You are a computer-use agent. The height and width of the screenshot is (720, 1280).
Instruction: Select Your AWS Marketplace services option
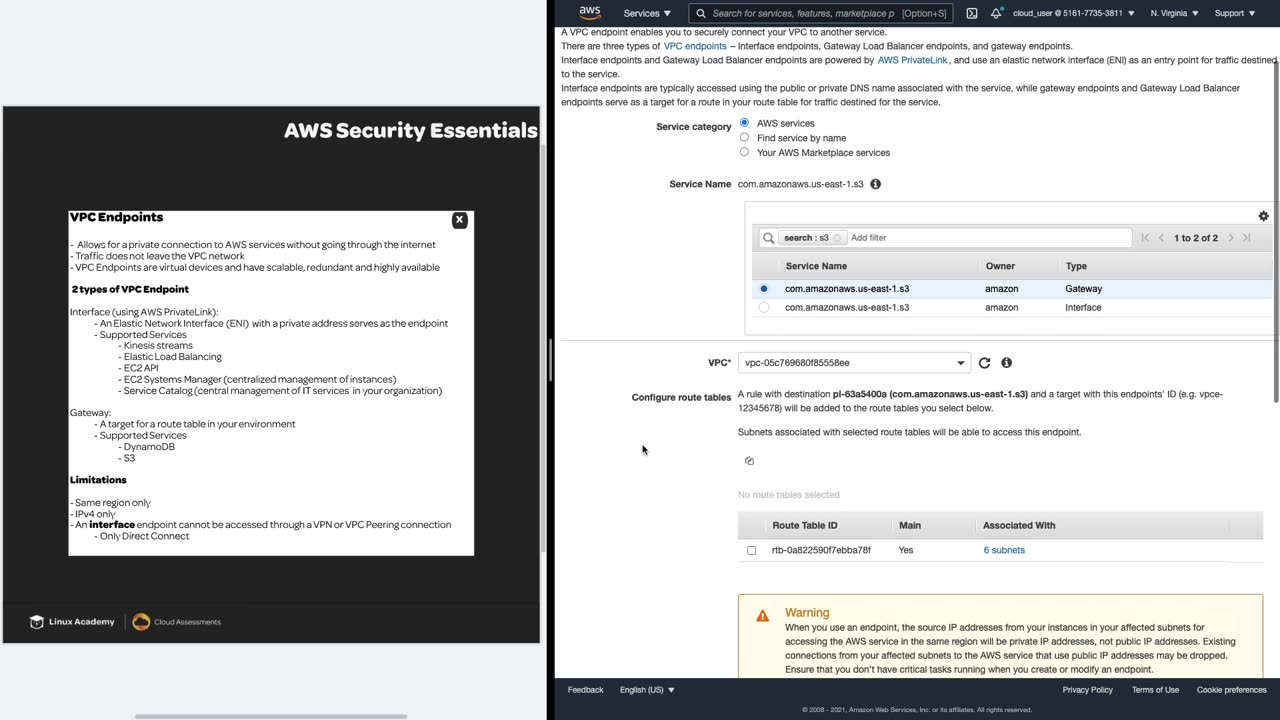point(744,153)
